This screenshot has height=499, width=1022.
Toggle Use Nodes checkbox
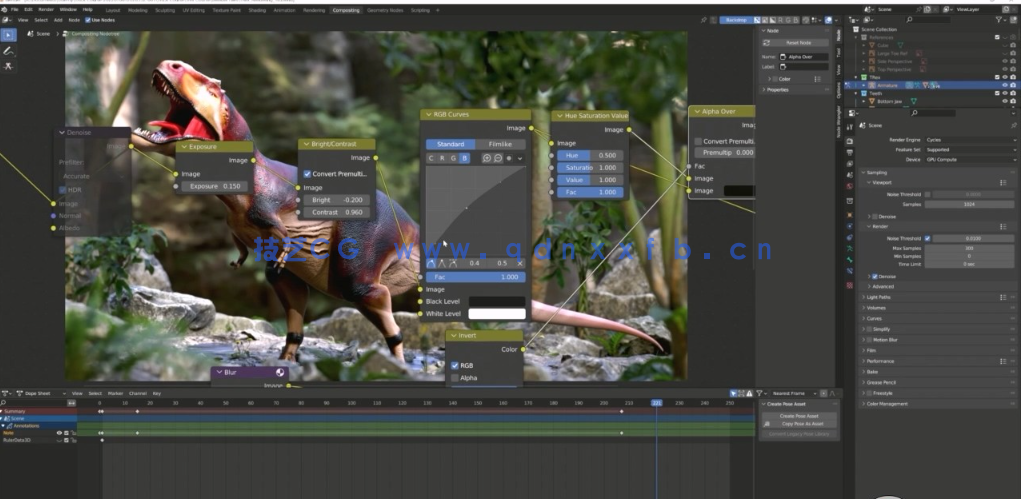pyautogui.click(x=88, y=20)
